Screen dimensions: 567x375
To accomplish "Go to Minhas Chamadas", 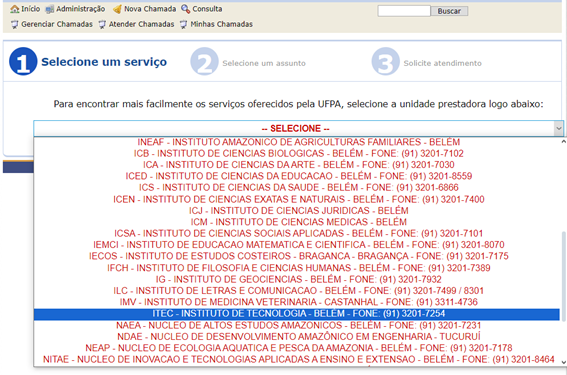I will click(222, 24).
